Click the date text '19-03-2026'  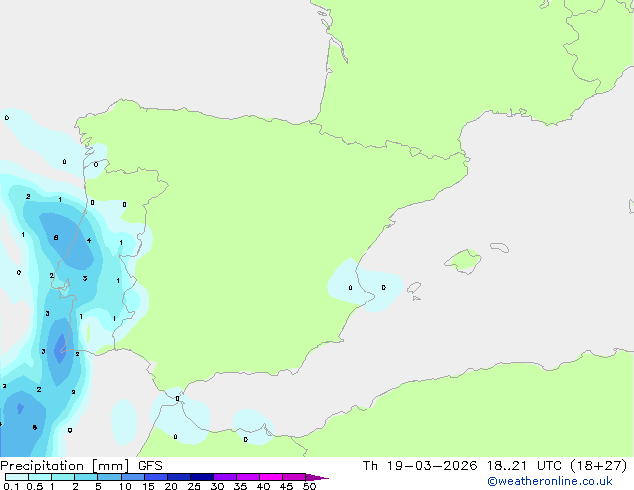click(x=431, y=466)
